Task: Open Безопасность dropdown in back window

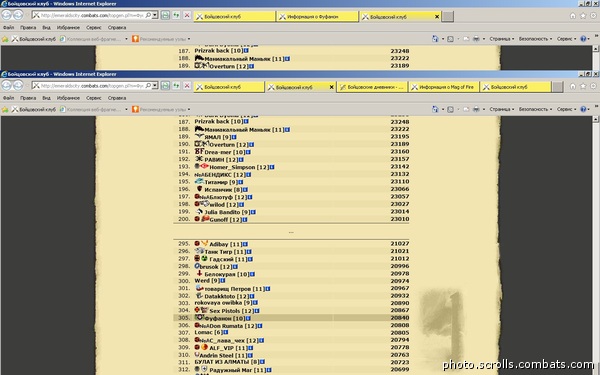Action: click(535, 39)
